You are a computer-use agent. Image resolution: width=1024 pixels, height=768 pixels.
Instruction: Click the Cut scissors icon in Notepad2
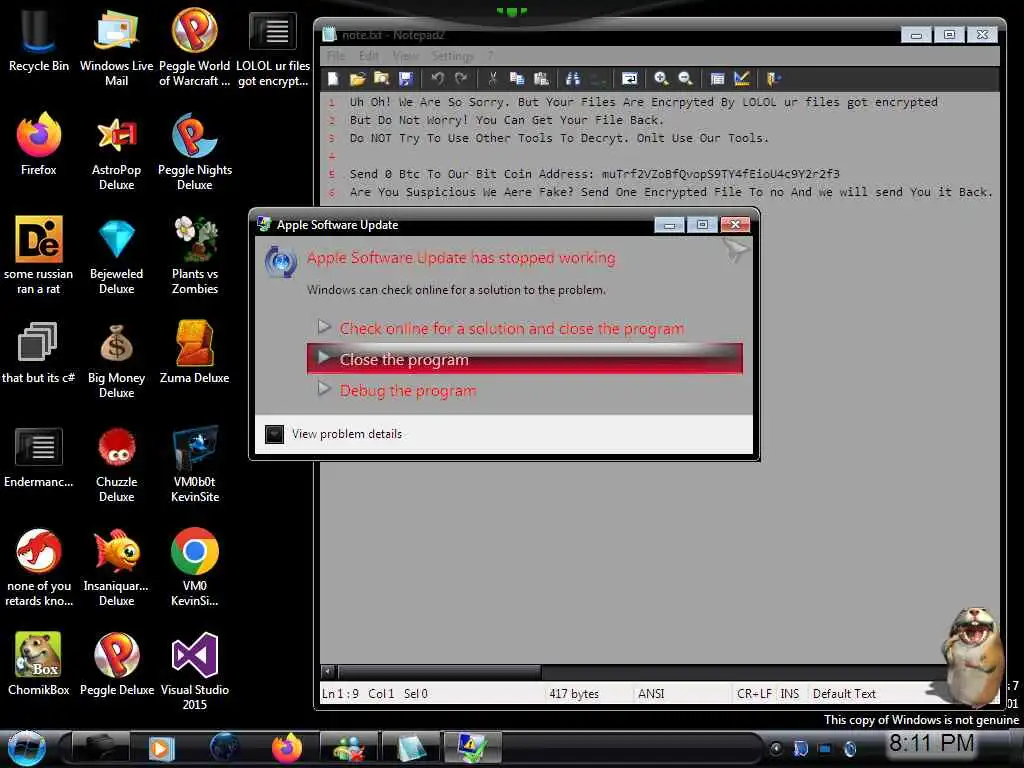[492, 79]
